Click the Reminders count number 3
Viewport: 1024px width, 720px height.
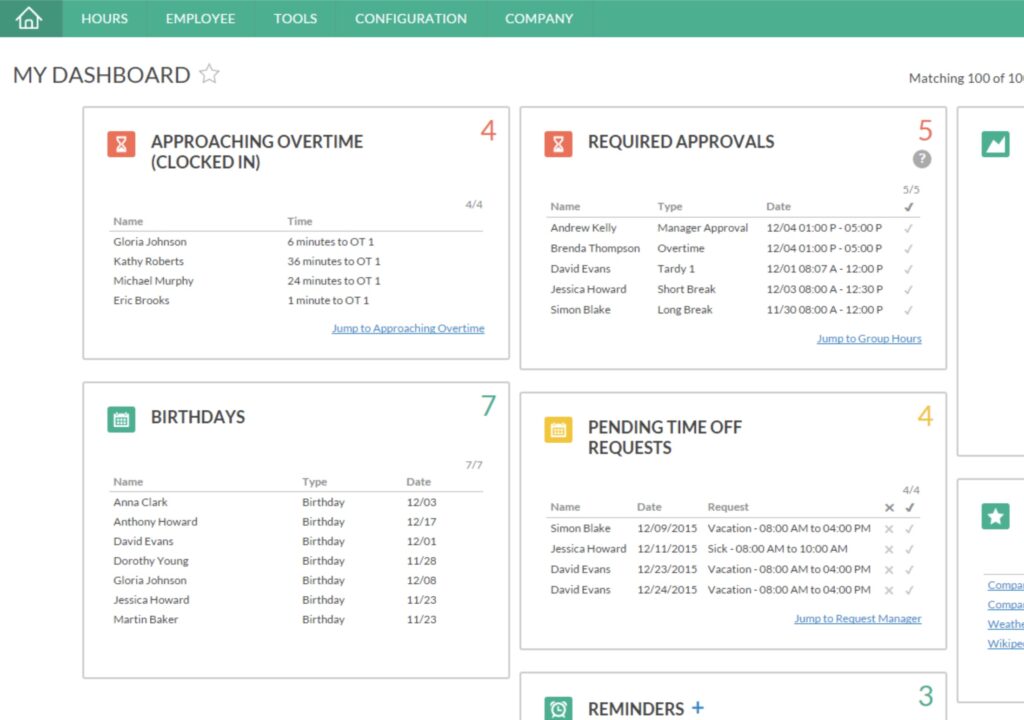click(x=925, y=696)
